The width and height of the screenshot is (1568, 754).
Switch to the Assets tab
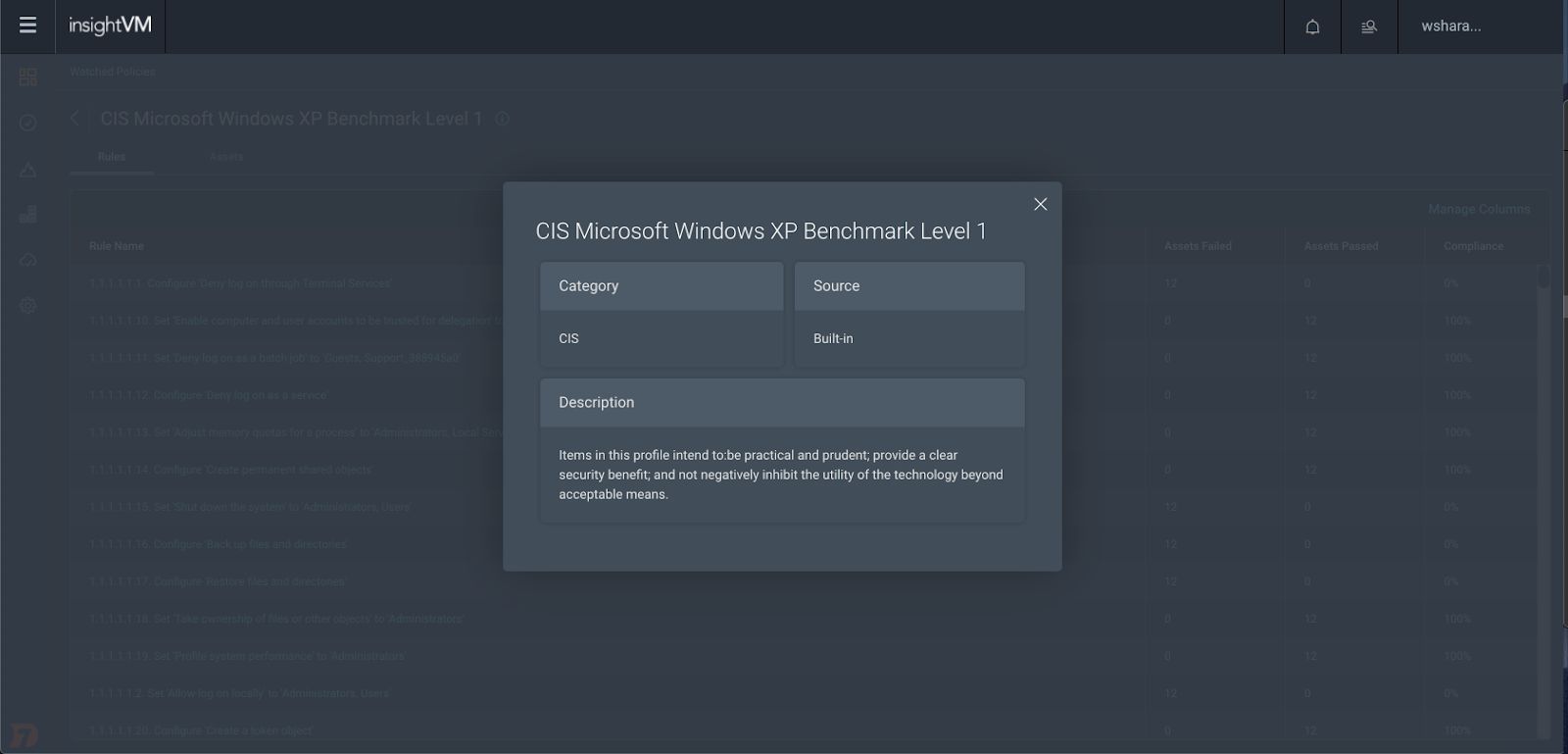[225, 157]
